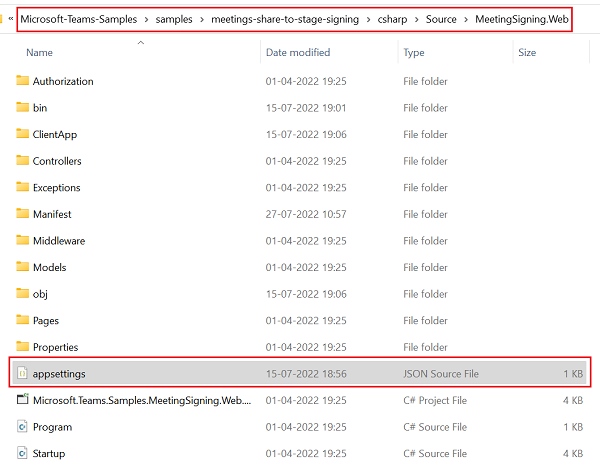600x469 pixels.
Task: Click bin date 15-07-2022 19:01
Action: coord(306,107)
